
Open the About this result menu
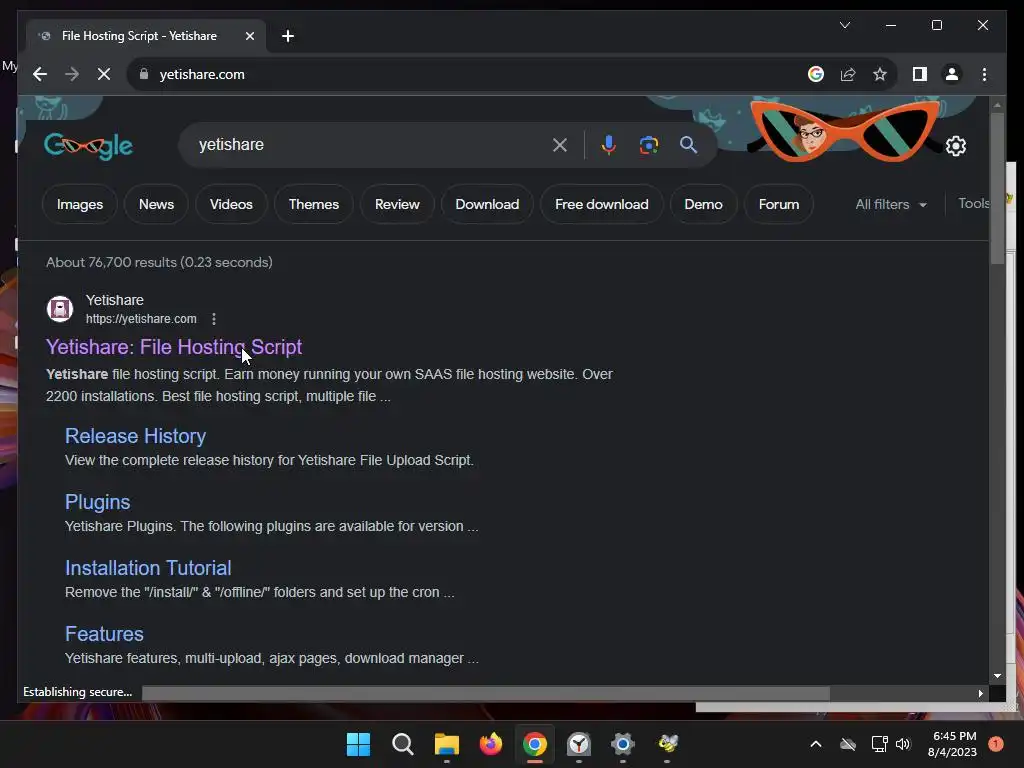point(214,319)
